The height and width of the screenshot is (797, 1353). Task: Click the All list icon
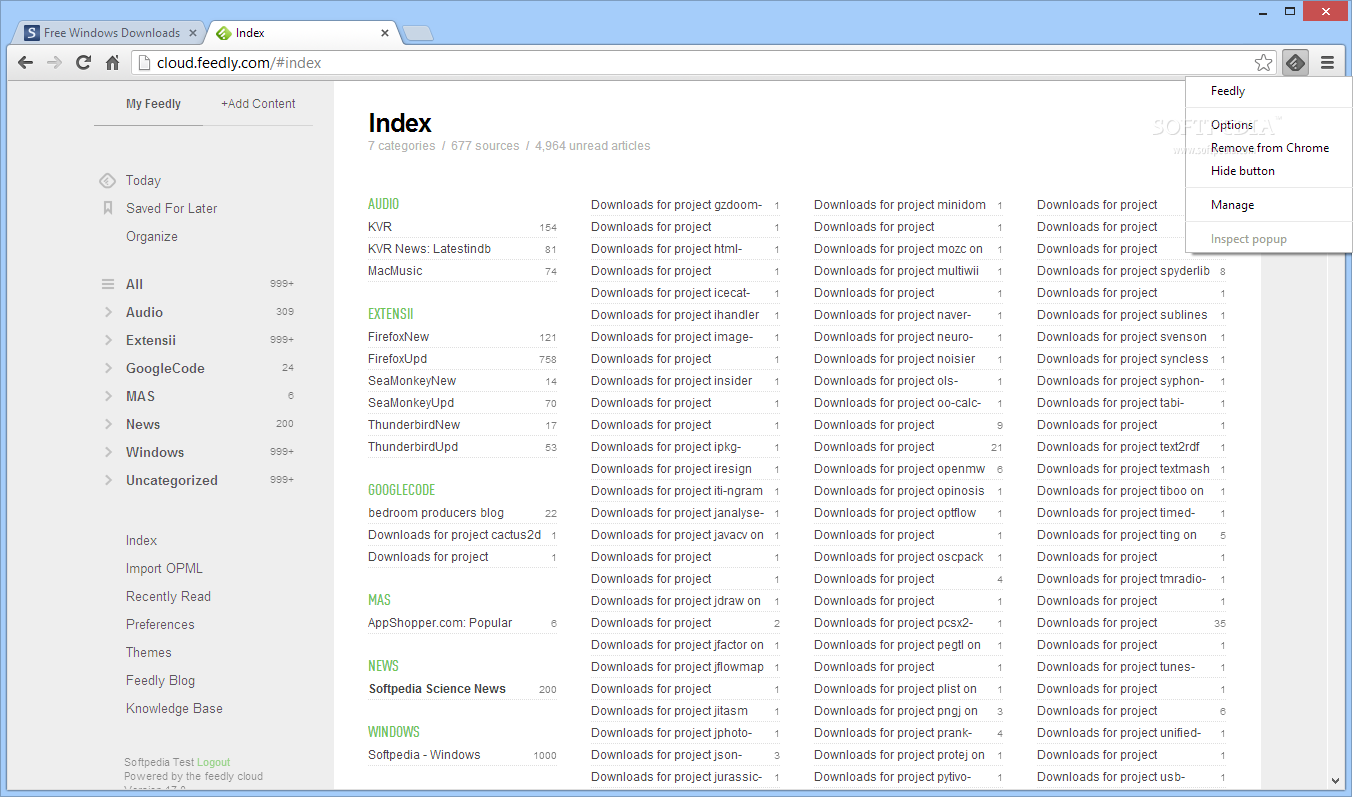pyautogui.click(x=108, y=284)
